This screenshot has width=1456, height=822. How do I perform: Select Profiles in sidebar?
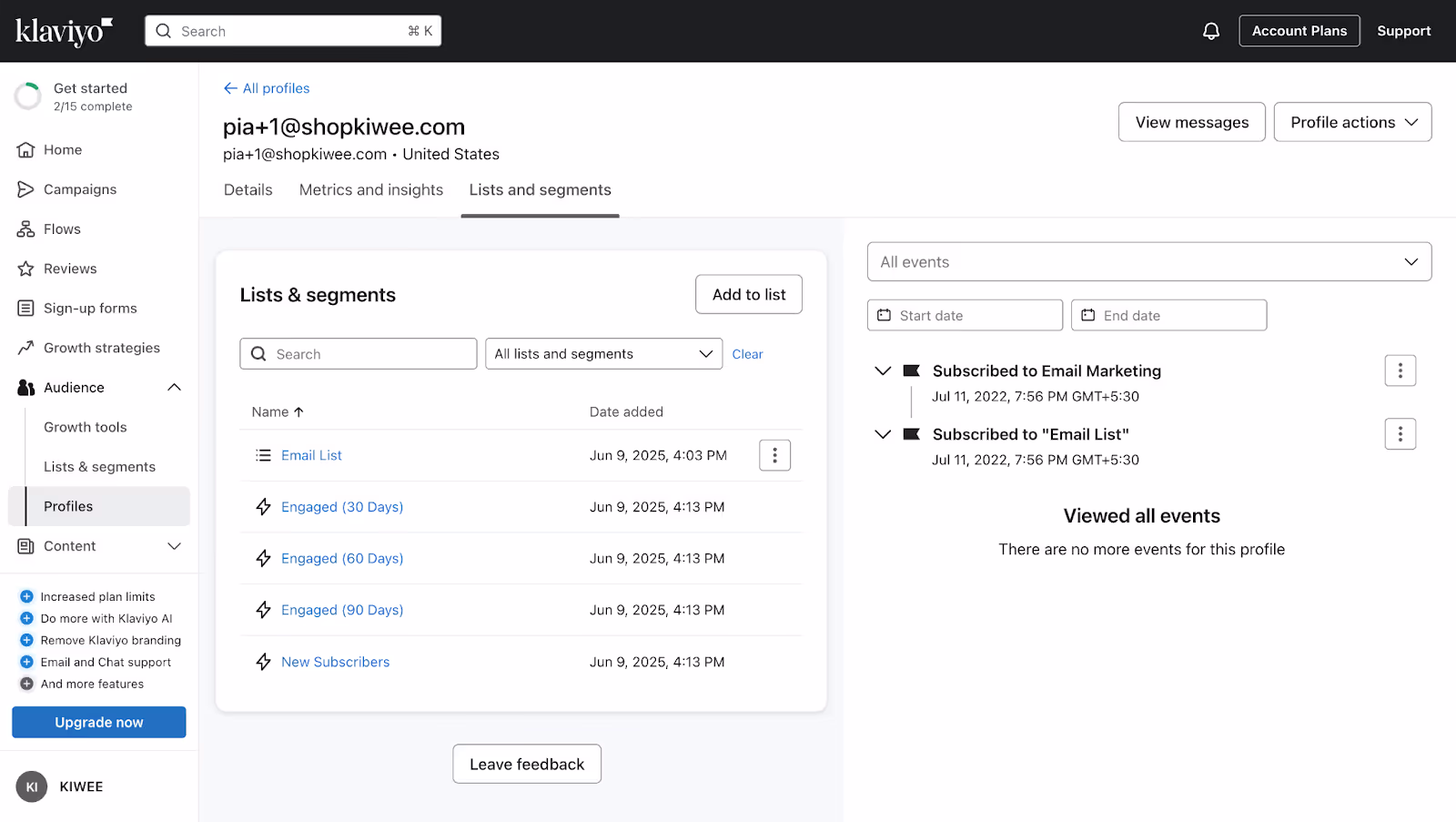pyautogui.click(x=99, y=506)
